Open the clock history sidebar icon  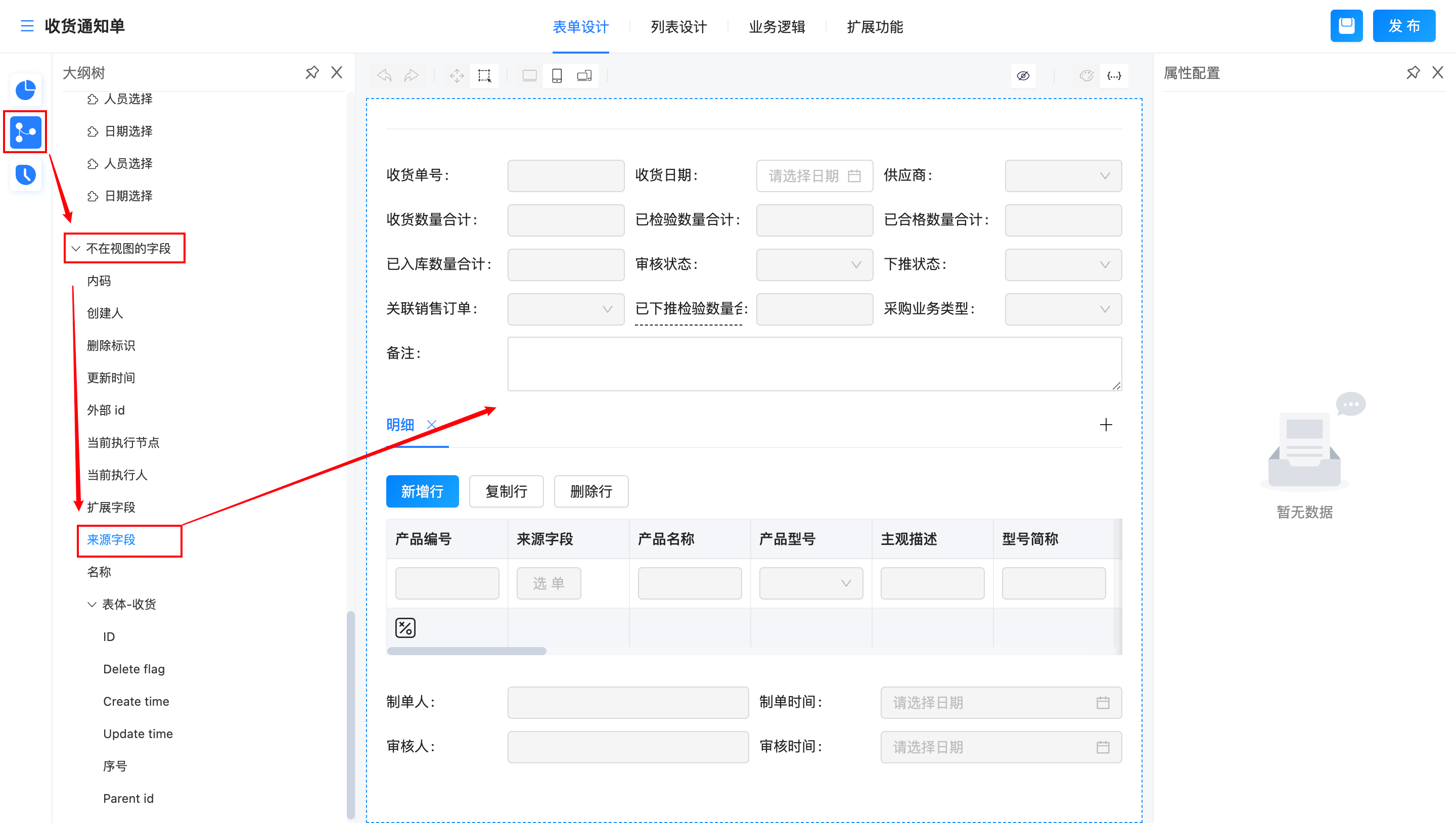pyautogui.click(x=25, y=175)
